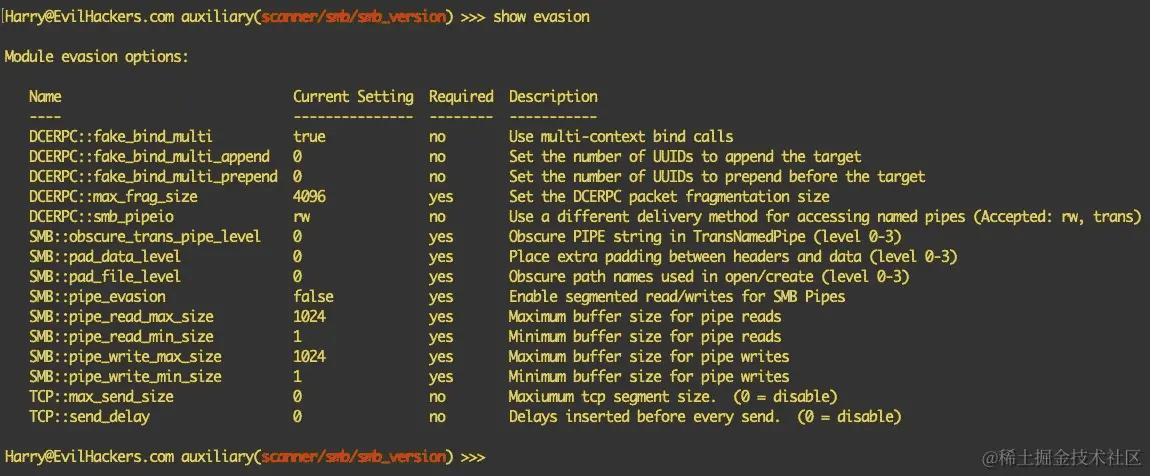This screenshot has width=1150, height=476.
Task: Click the 'show evasion' command text
Action: click(541, 16)
